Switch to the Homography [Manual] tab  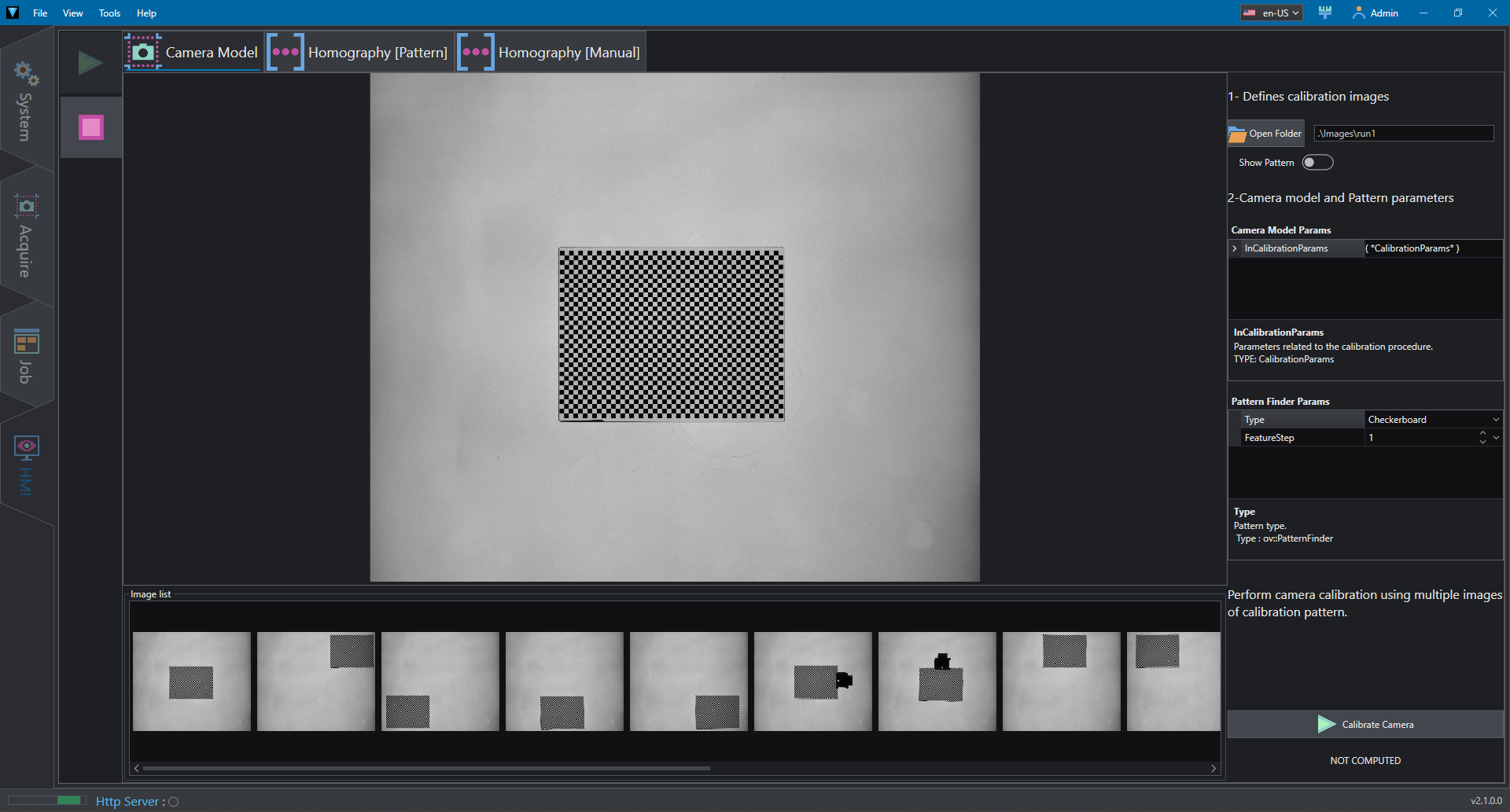click(551, 52)
